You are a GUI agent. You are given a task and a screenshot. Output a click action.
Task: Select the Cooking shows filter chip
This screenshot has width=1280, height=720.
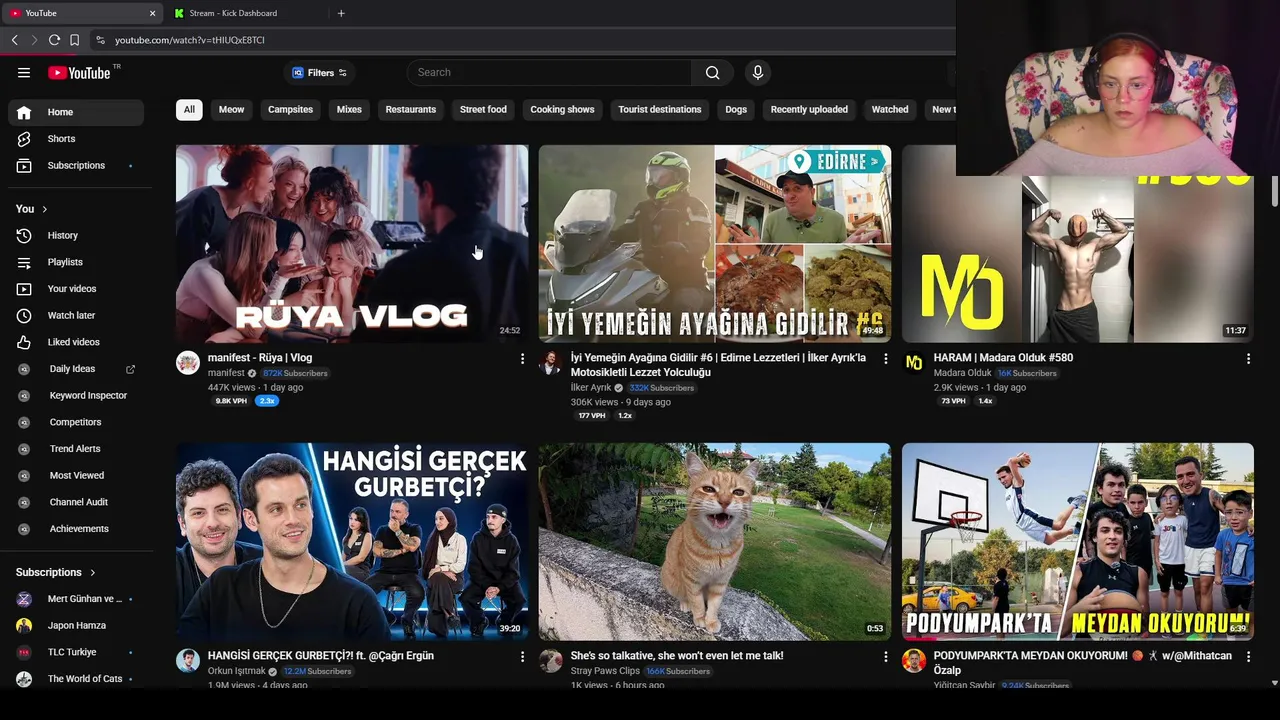pyautogui.click(x=562, y=109)
